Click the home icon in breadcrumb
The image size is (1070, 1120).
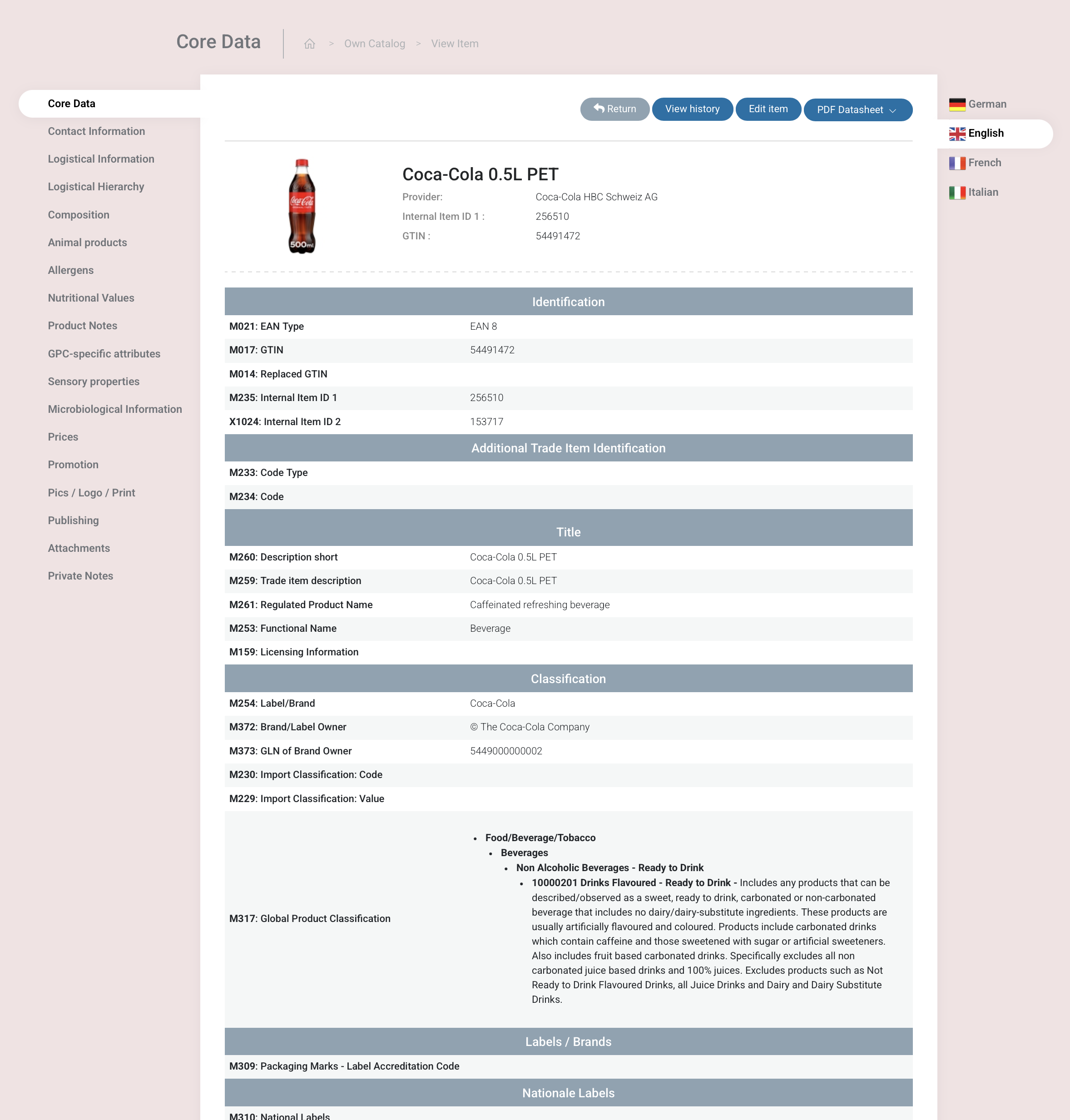pos(310,44)
